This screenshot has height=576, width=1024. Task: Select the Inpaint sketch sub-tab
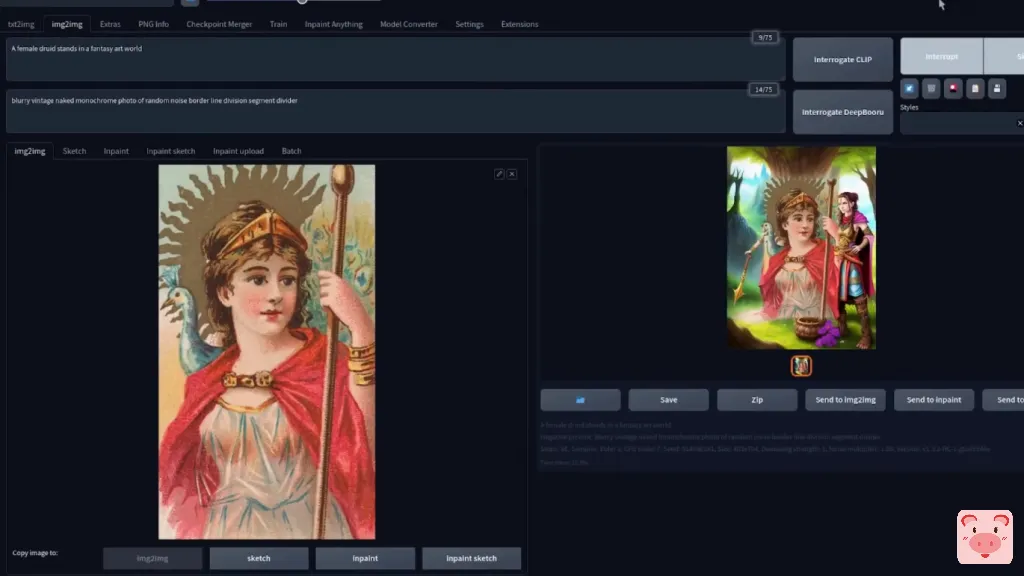pos(171,151)
